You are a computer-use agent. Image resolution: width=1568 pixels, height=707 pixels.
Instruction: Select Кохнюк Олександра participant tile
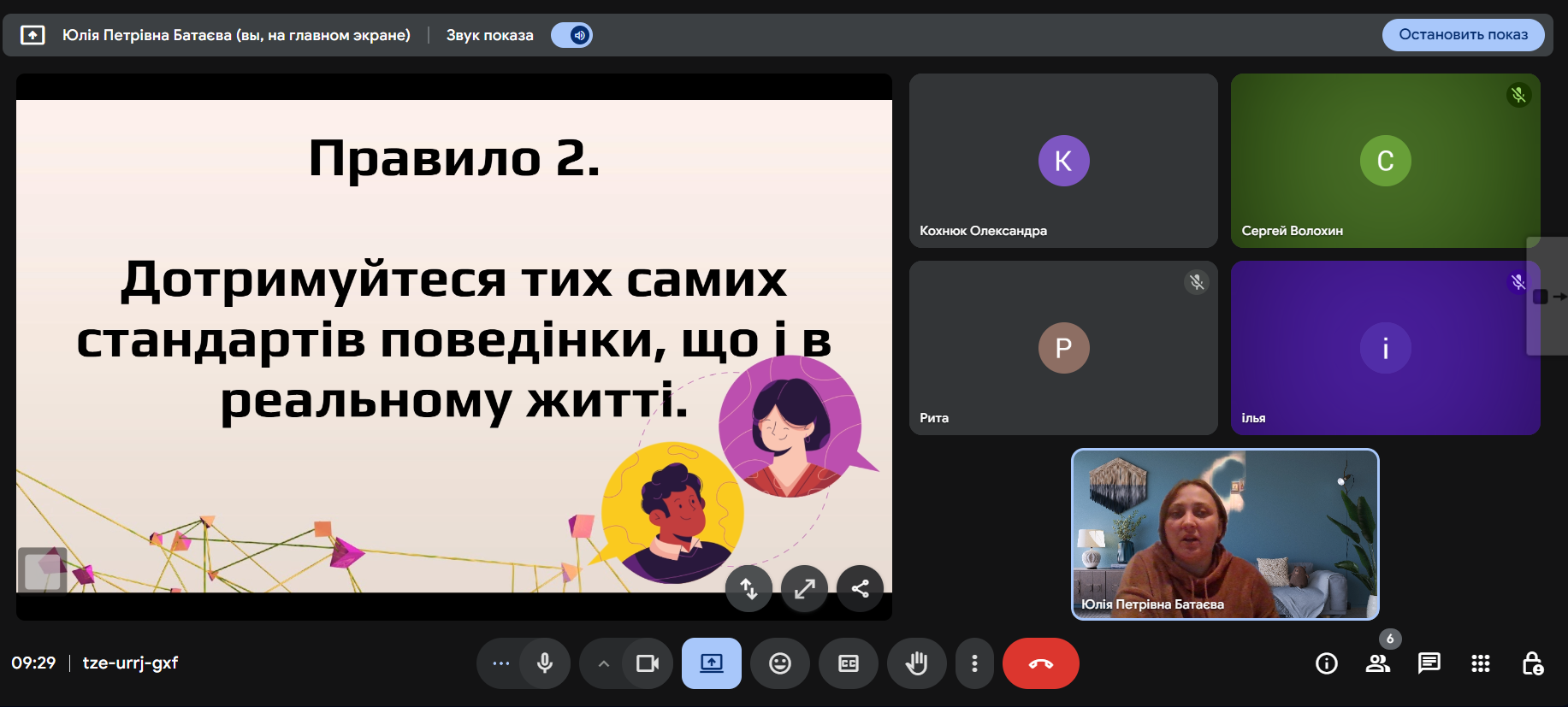tap(1063, 161)
